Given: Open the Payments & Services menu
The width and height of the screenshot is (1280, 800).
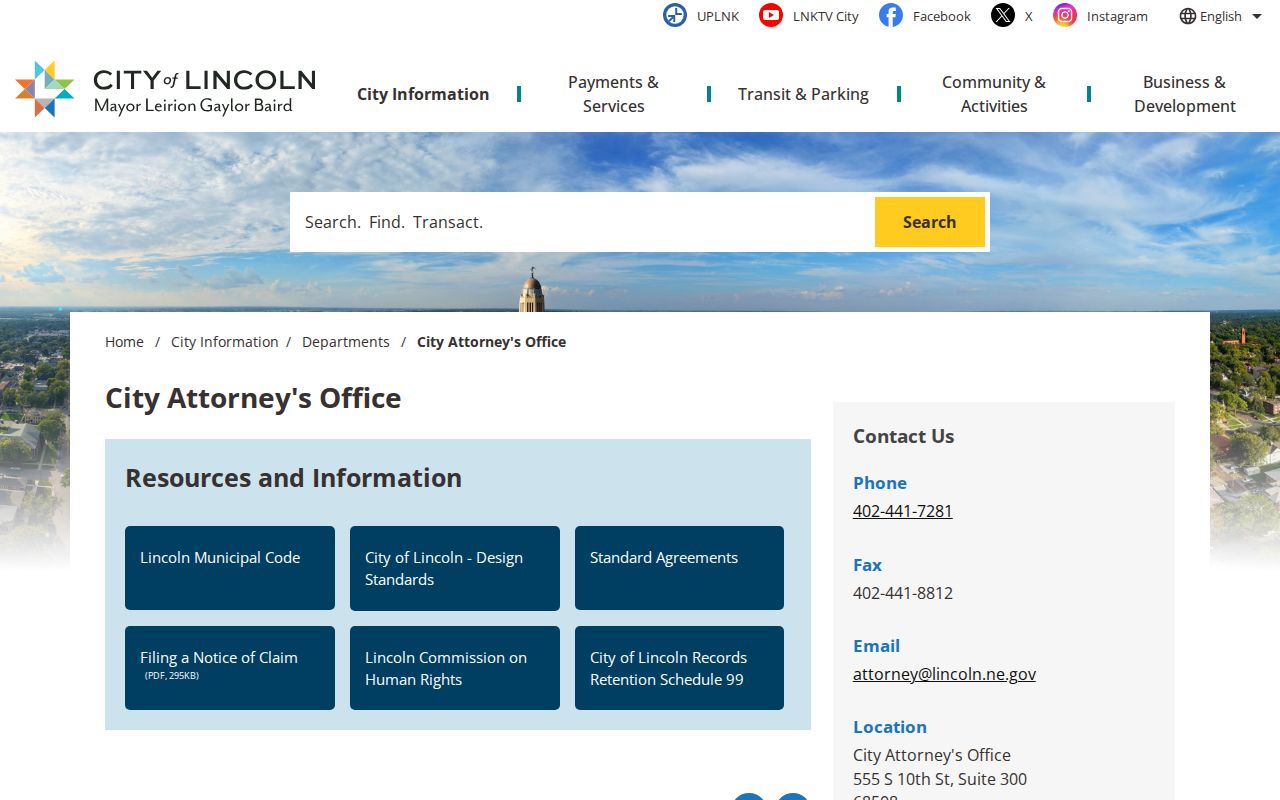Looking at the screenshot, I should [x=613, y=94].
